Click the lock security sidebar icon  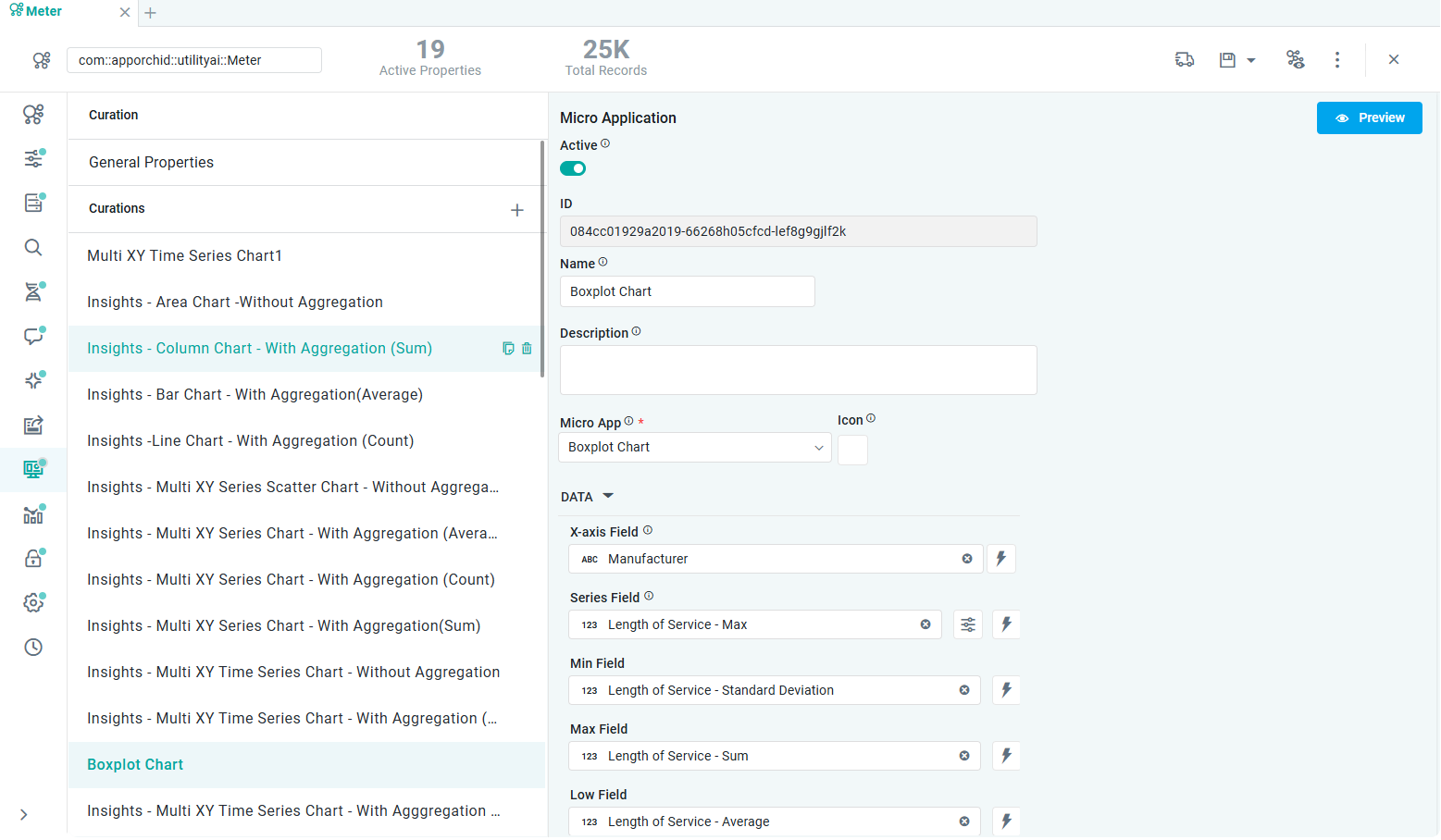coord(33,558)
